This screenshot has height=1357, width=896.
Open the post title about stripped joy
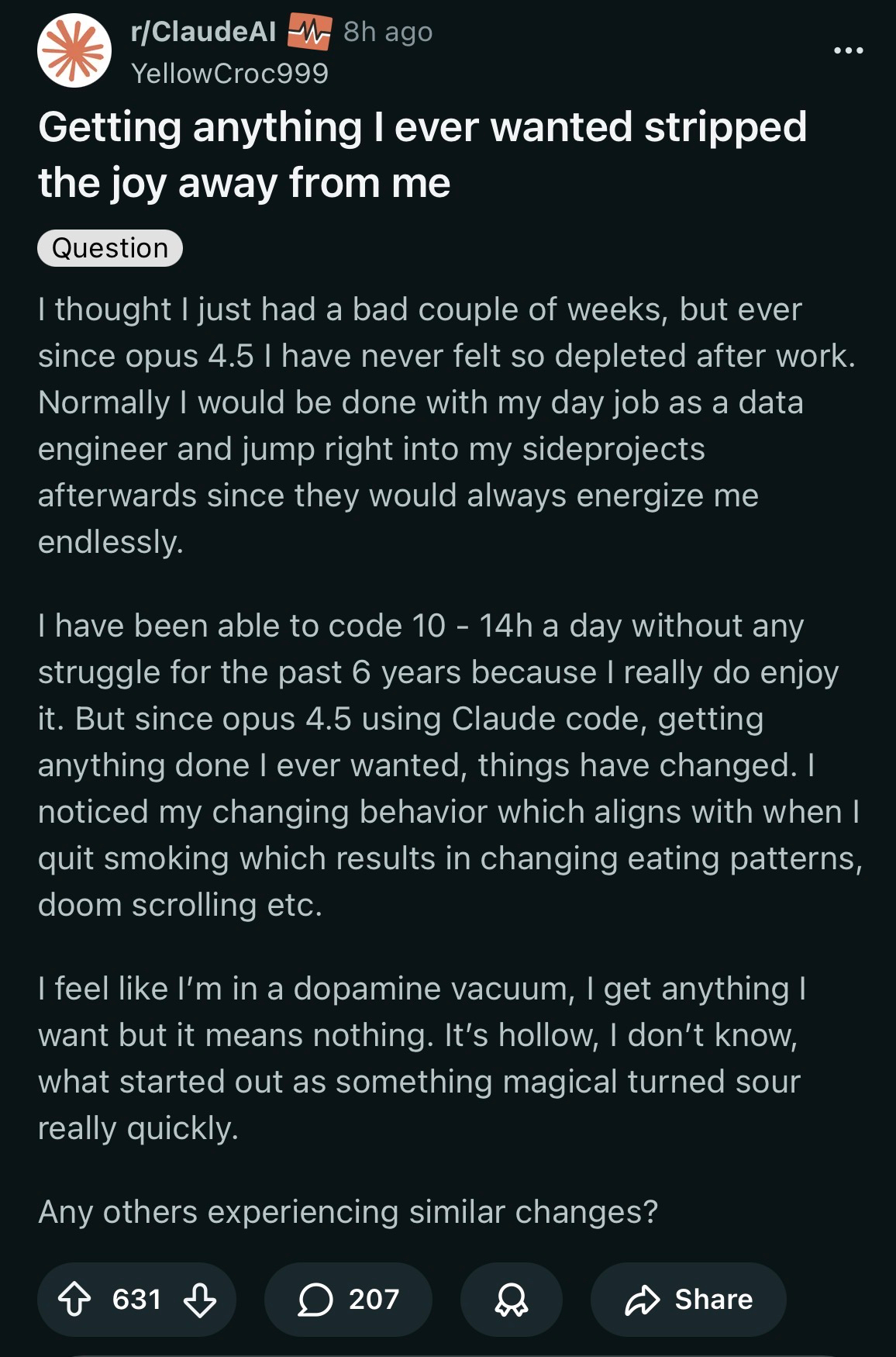click(422, 154)
